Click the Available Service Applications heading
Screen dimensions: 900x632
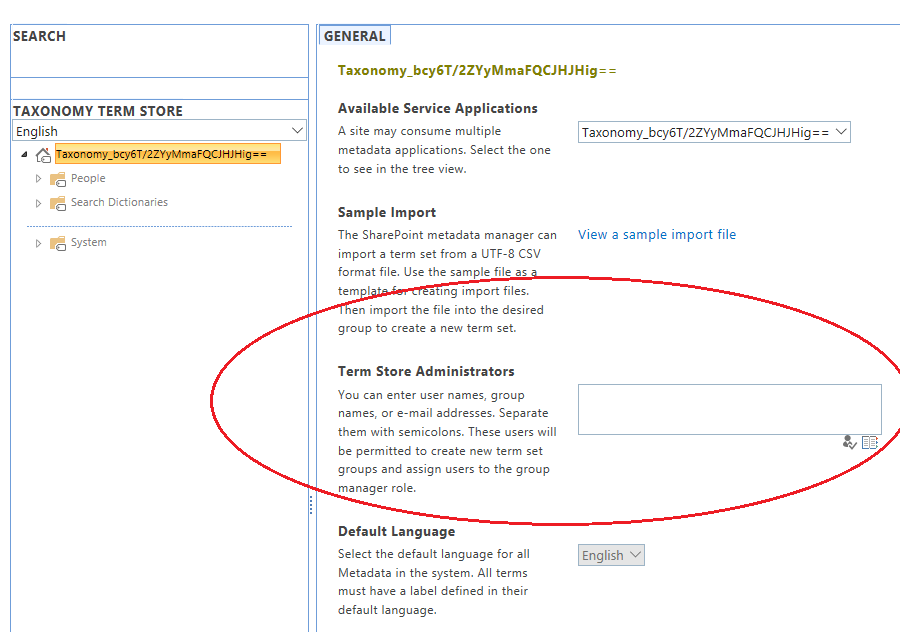point(437,108)
